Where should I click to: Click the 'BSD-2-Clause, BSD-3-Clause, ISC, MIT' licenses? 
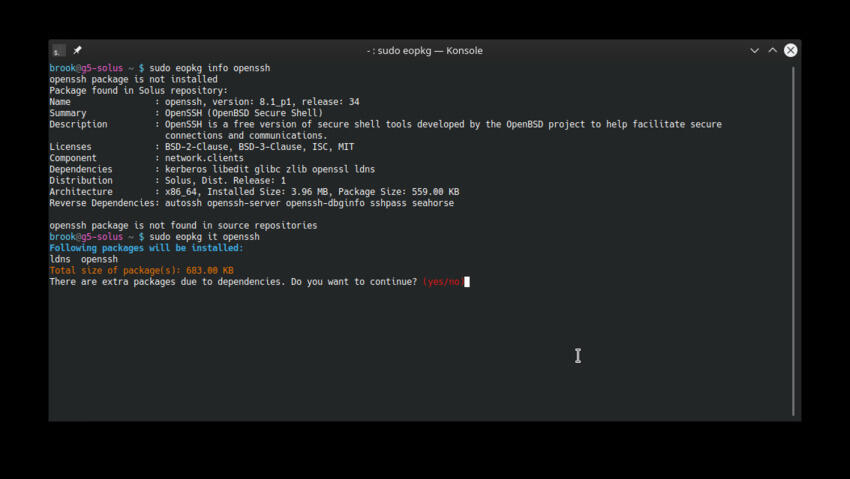259,147
